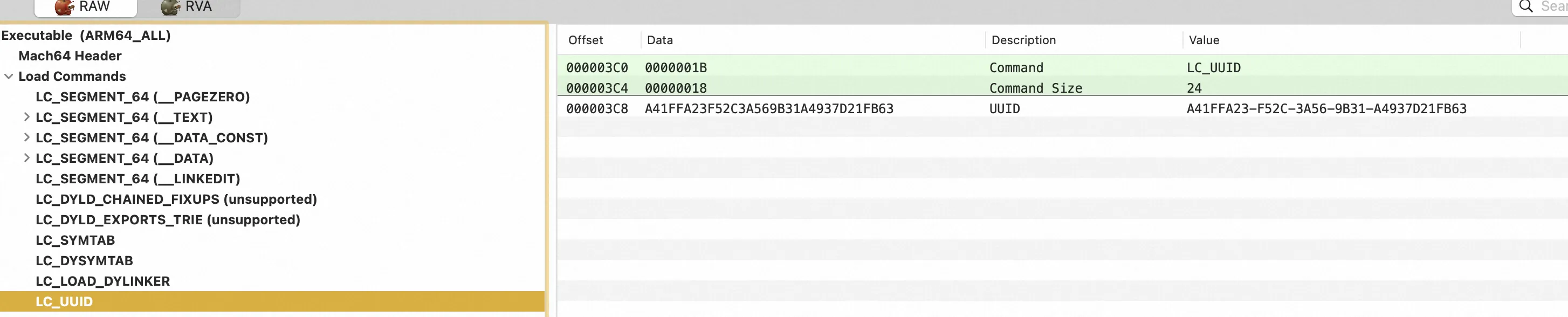Expand the LC_SEGMENT_64 (__DATA_CONST) node
The image size is (1568, 317).
[x=26, y=137]
